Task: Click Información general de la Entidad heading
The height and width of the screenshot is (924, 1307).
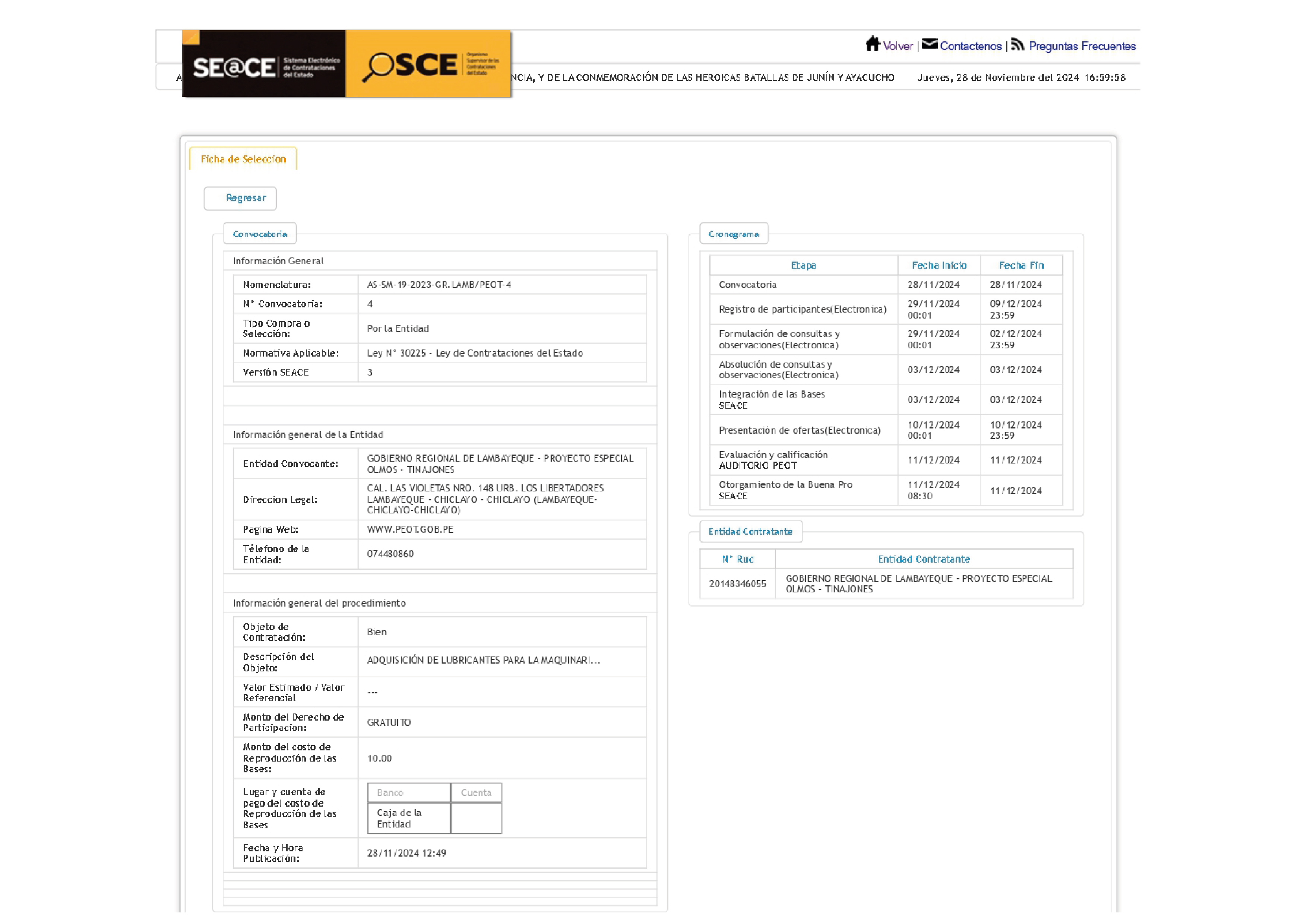Action: 308,435
